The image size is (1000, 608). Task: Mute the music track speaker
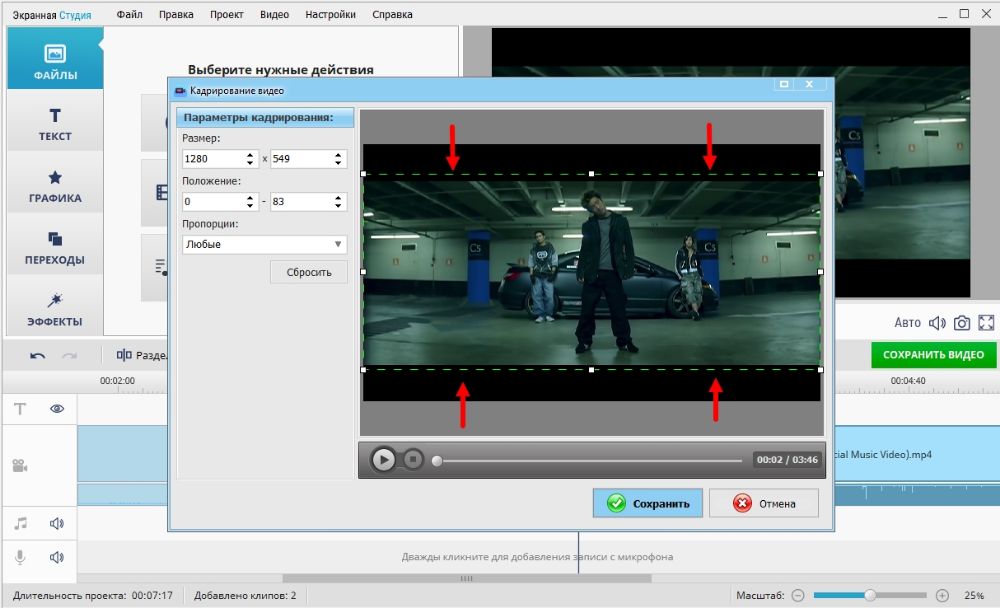coord(57,523)
